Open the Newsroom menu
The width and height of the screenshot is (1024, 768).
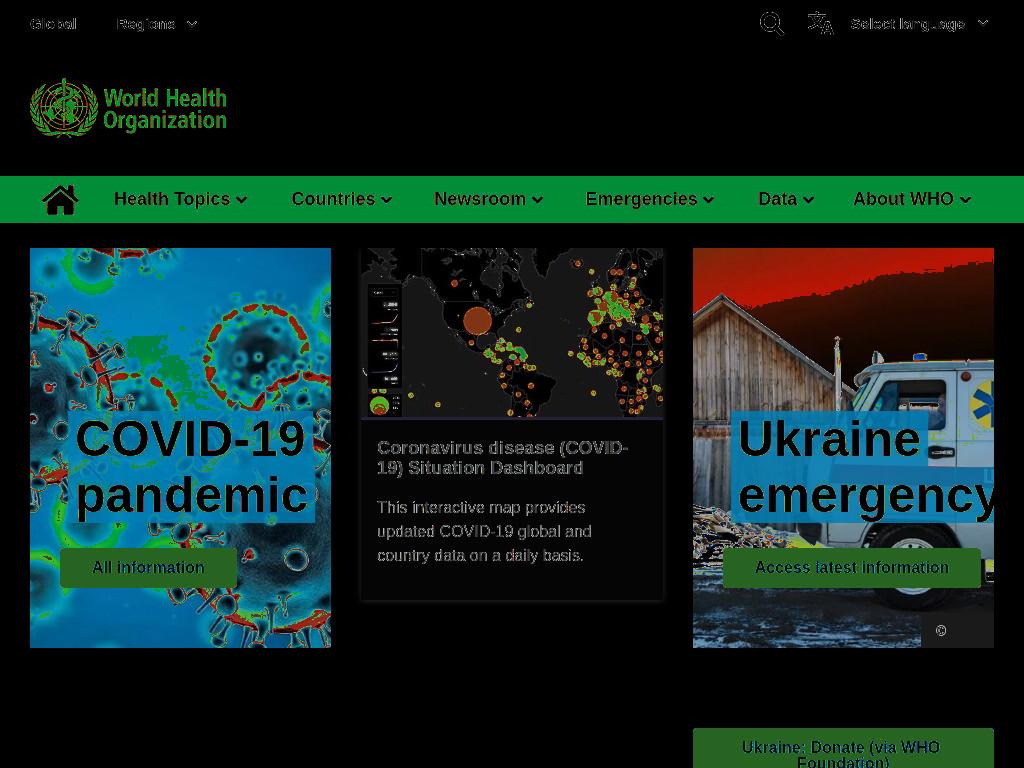[488, 199]
